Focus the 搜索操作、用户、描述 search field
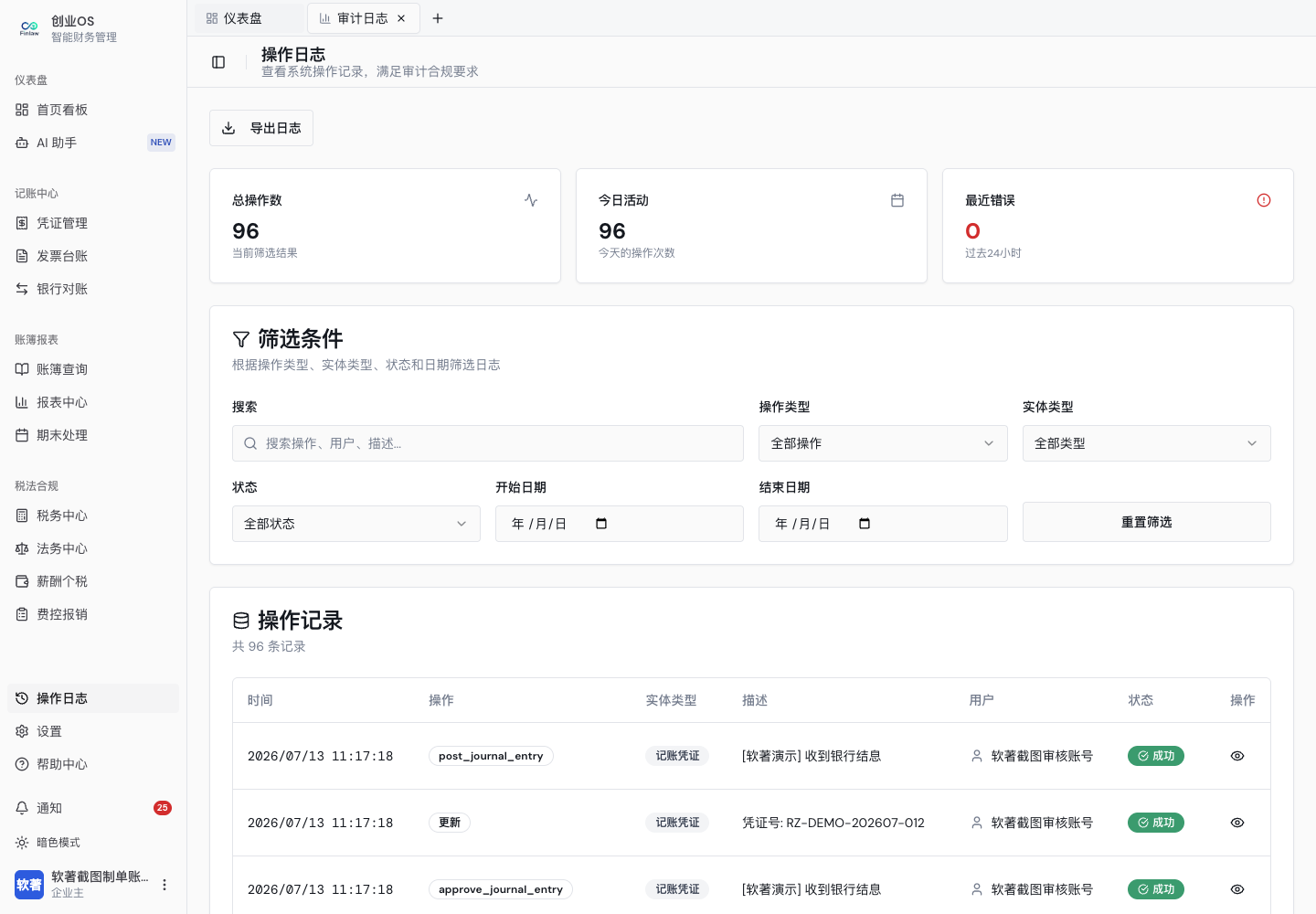This screenshot has height=914, width=1316. tap(488, 443)
